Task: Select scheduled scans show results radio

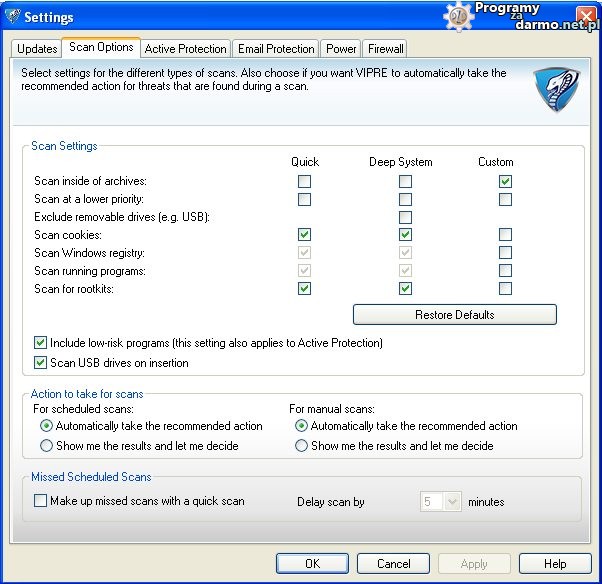Action: 46,446
